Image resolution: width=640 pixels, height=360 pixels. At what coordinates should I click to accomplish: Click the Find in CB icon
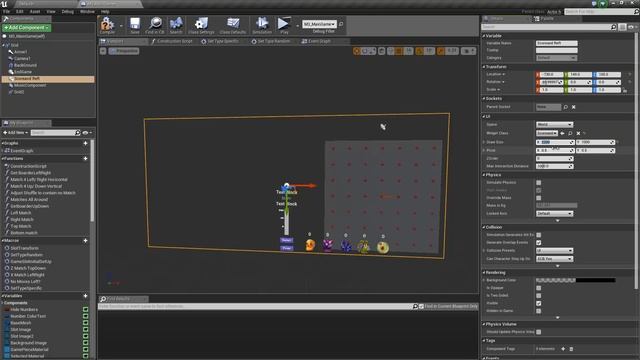coord(155,25)
